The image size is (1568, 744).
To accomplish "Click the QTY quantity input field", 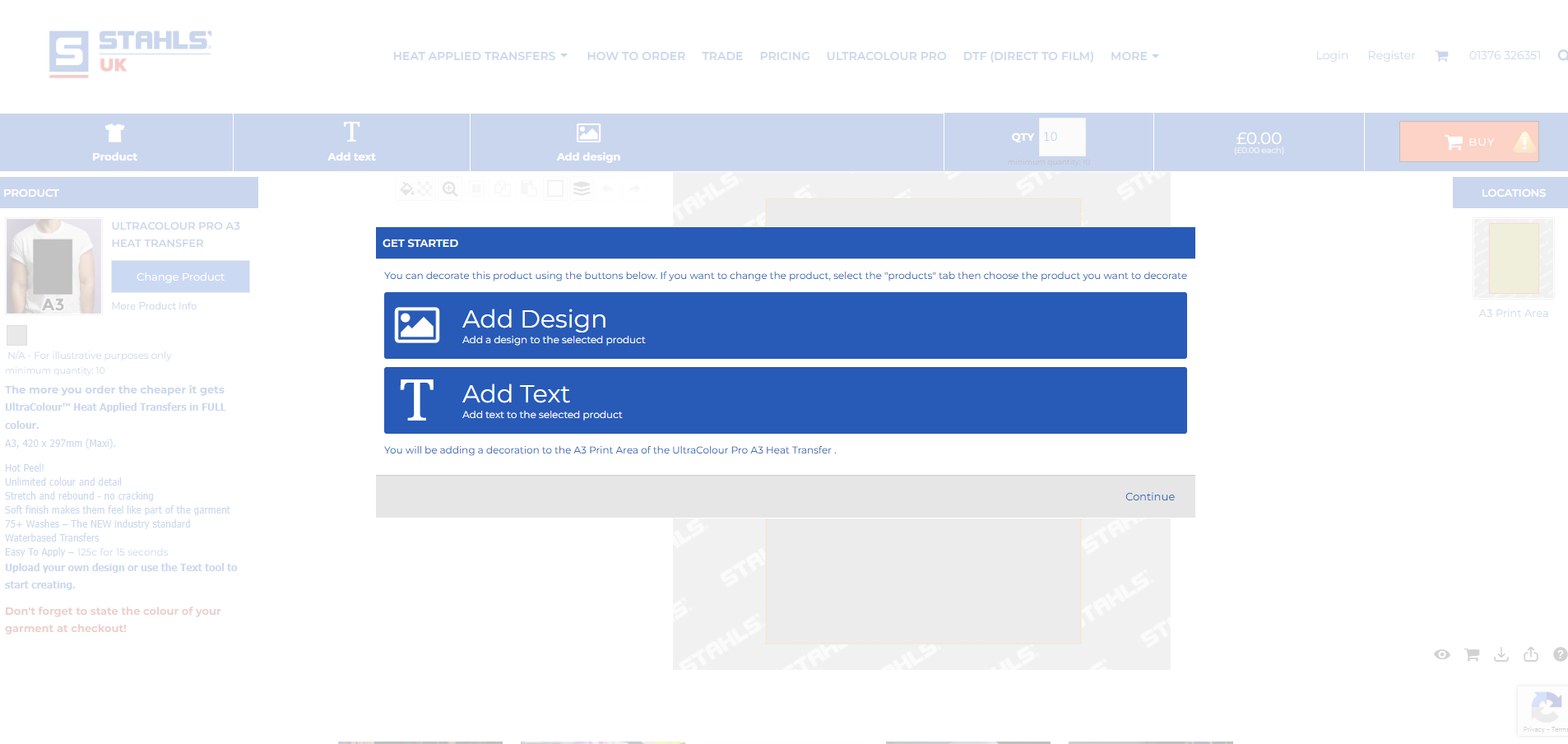I will click(x=1062, y=137).
